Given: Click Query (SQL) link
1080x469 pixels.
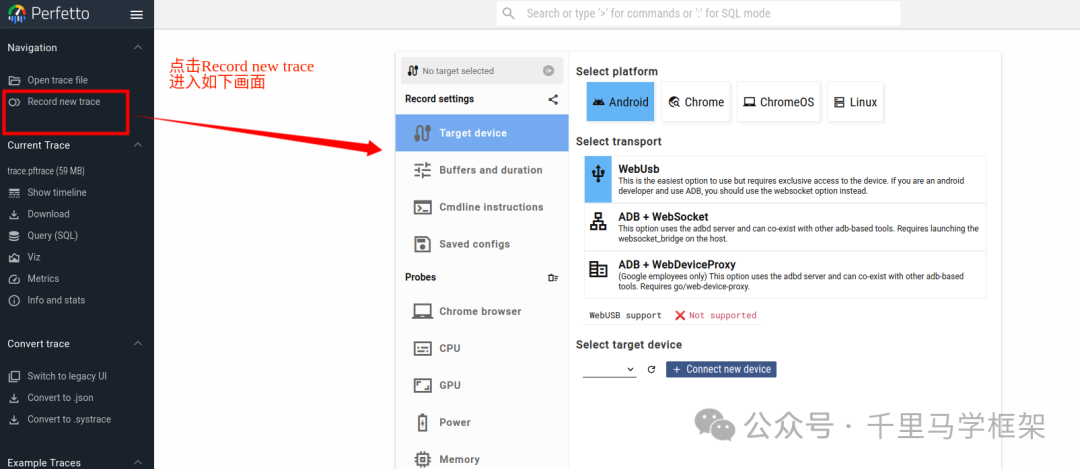Looking at the screenshot, I should pyautogui.click(x=52, y=236).
